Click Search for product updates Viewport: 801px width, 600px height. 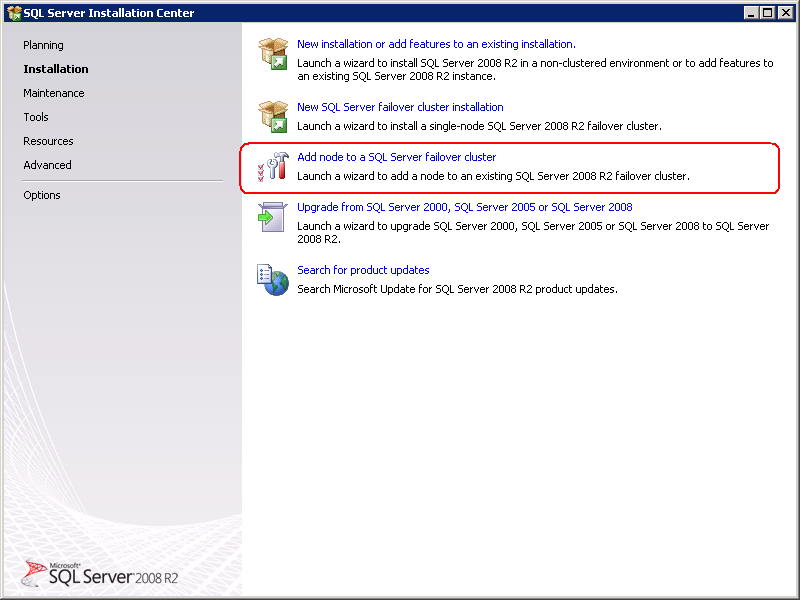tap(363, 270)
